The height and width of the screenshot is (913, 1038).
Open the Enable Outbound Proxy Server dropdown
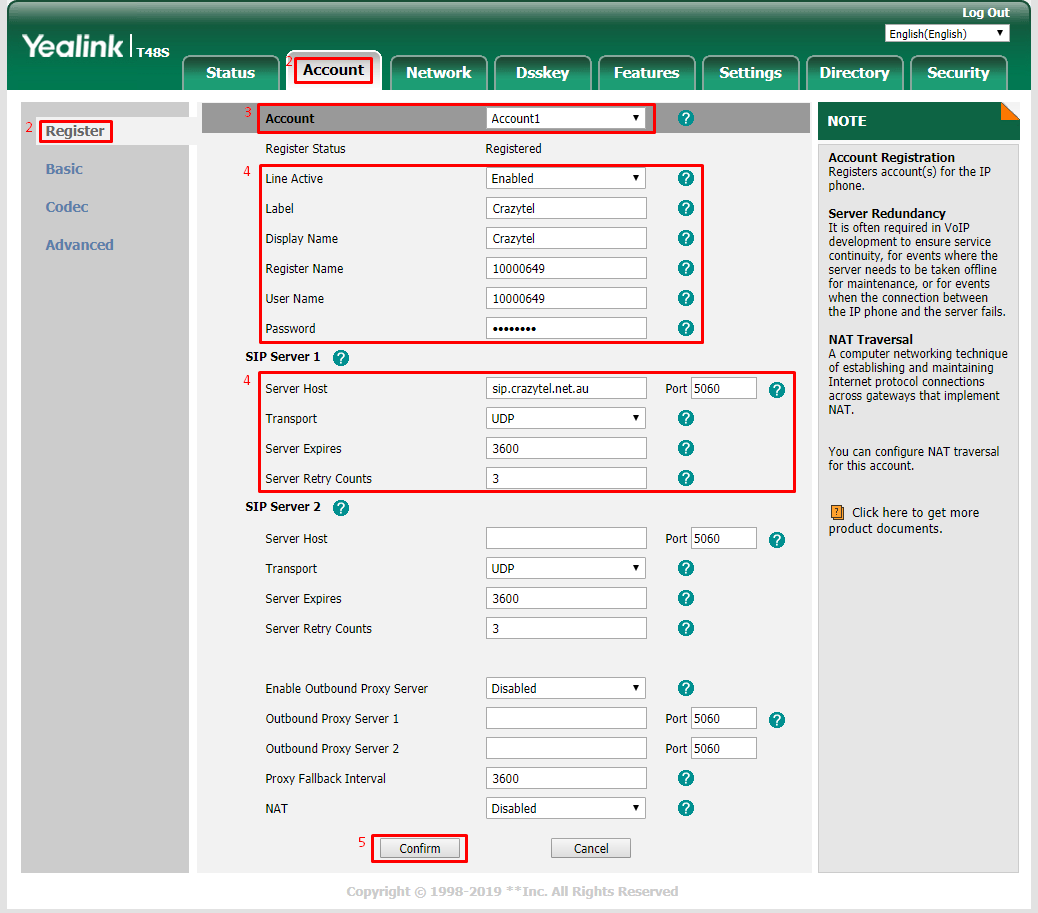click(x=565, y=688)
